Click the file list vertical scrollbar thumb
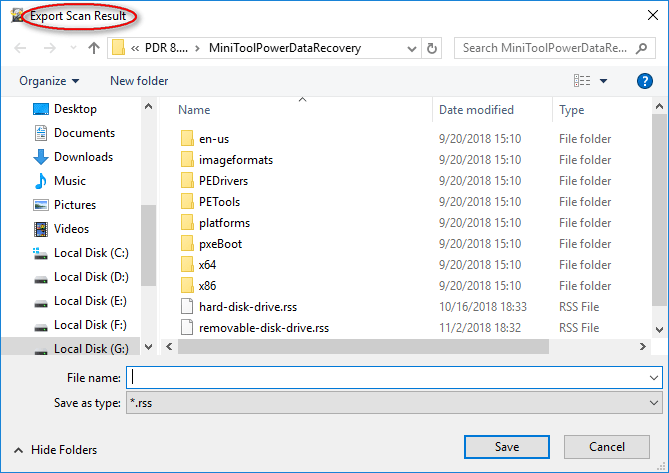This screenshot has width=669, height=473. 659,209
